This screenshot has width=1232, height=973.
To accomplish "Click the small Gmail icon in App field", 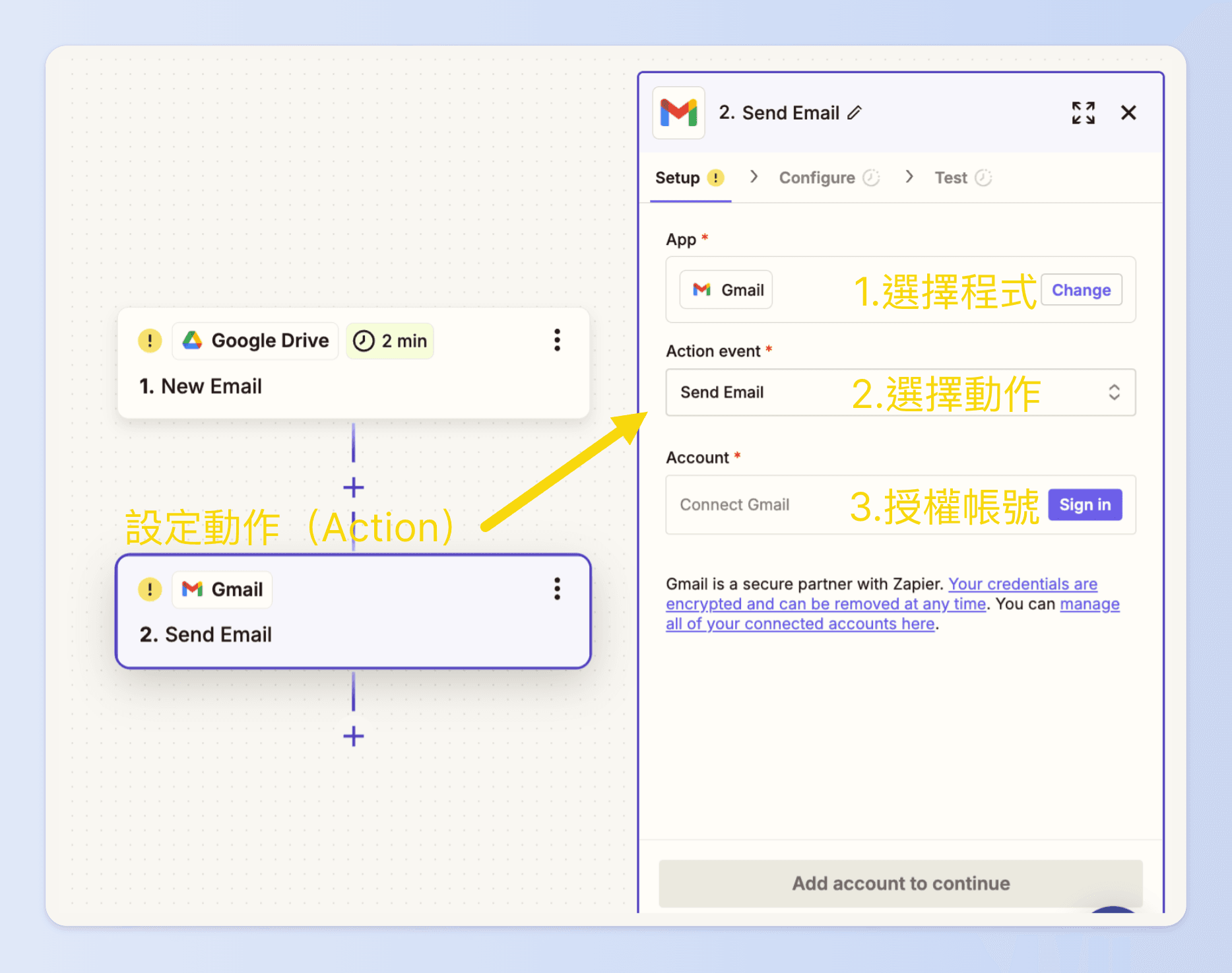I will pyautogui.click(x=701, y=290).
